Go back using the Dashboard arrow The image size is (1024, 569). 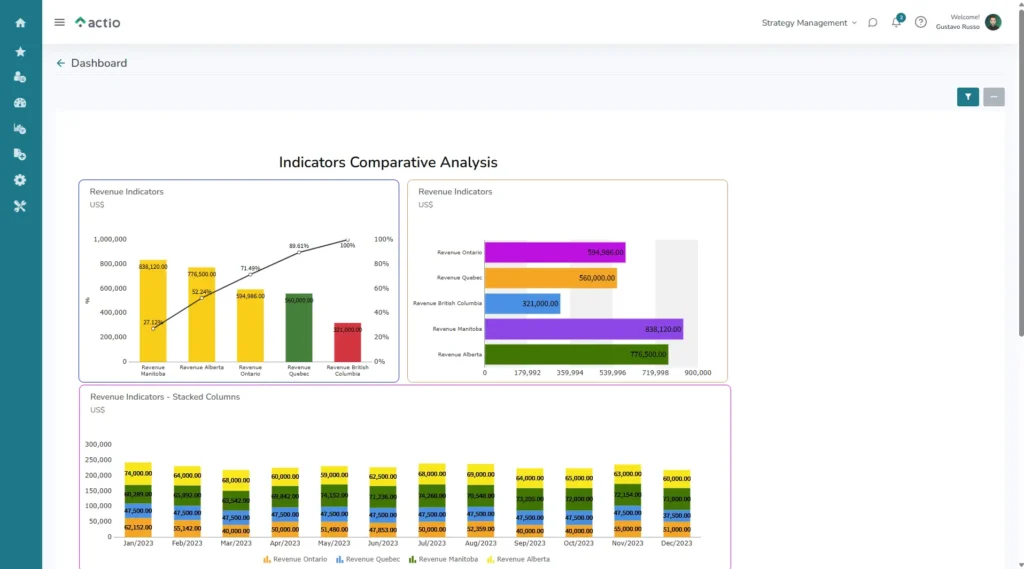click(x=61, y=63)
